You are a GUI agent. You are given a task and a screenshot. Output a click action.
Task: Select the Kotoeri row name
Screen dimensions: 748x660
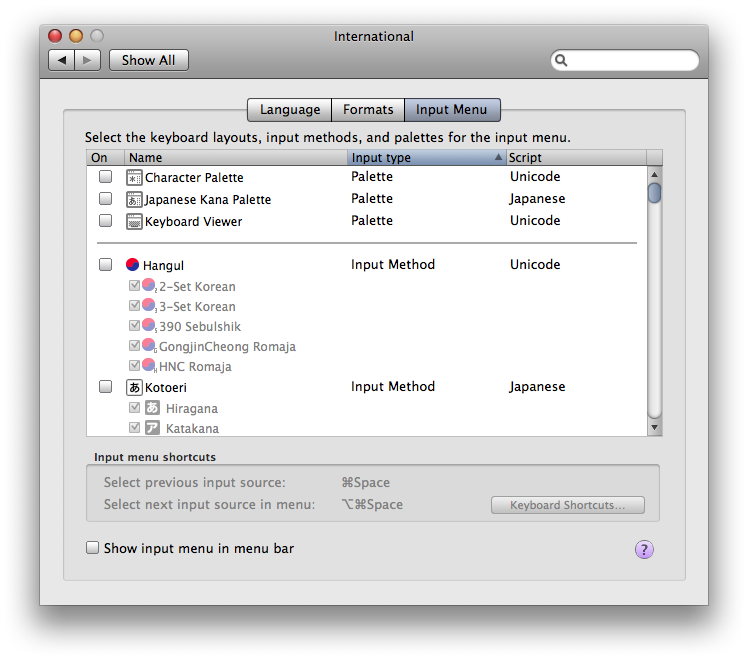(x=166, y=388)
